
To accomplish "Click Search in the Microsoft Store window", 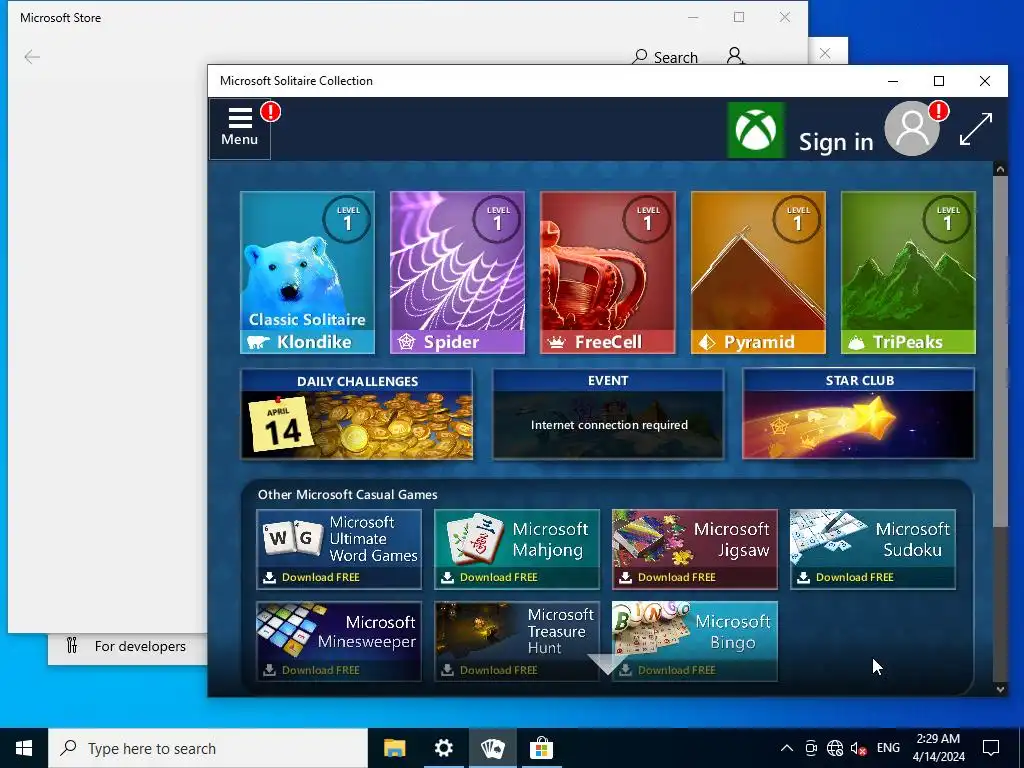I will pyautogui.click(x=665, y=57).
